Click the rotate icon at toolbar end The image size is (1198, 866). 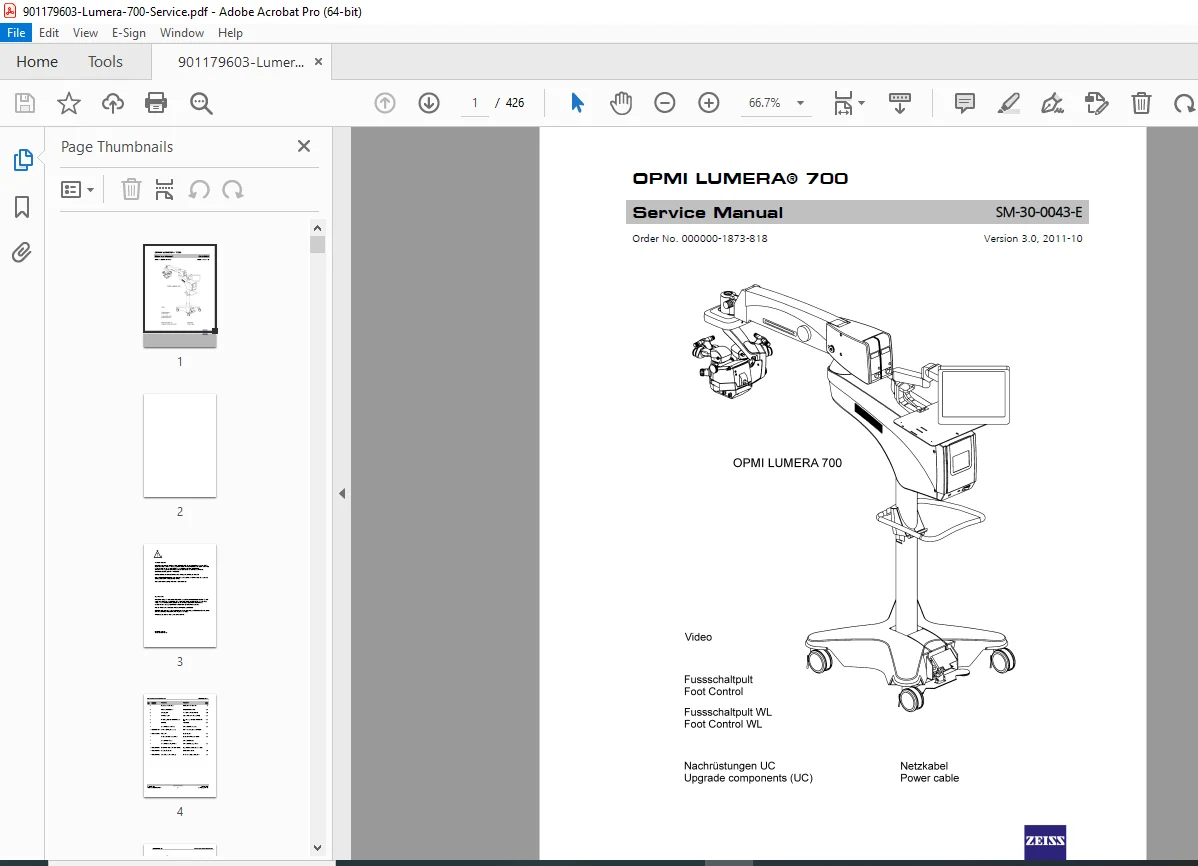point(1184,102)
